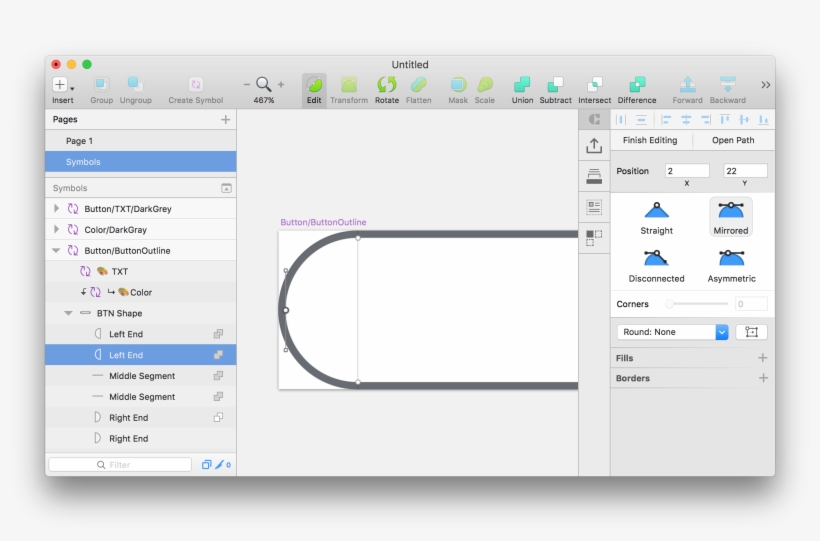Collapse Button/ButtonOutline symbol
This screenshot has width=820, height=541.
(56, 251)
